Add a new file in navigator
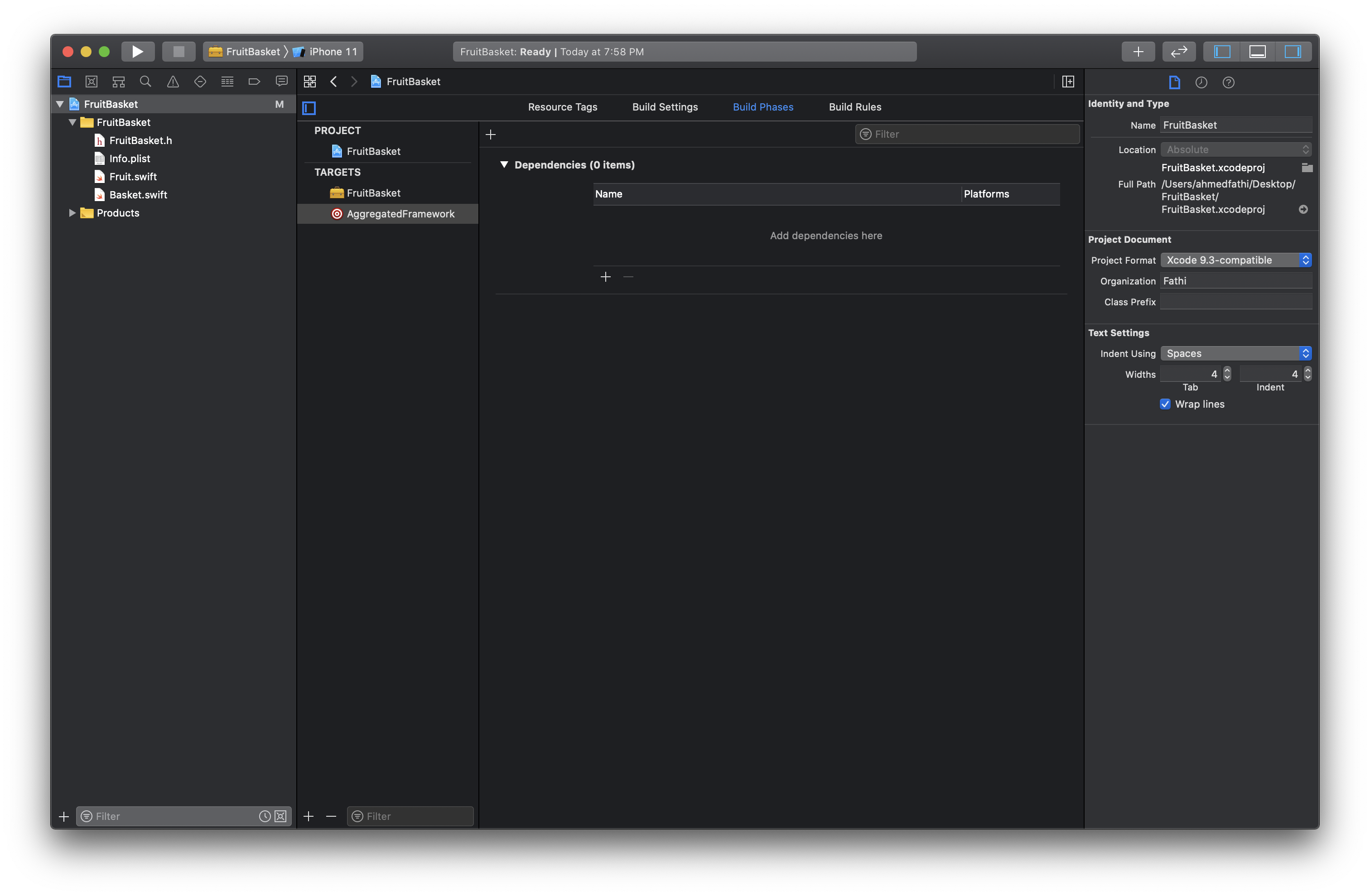Image resolution: width=1370 pixels, height=896 pixels. 64,816
